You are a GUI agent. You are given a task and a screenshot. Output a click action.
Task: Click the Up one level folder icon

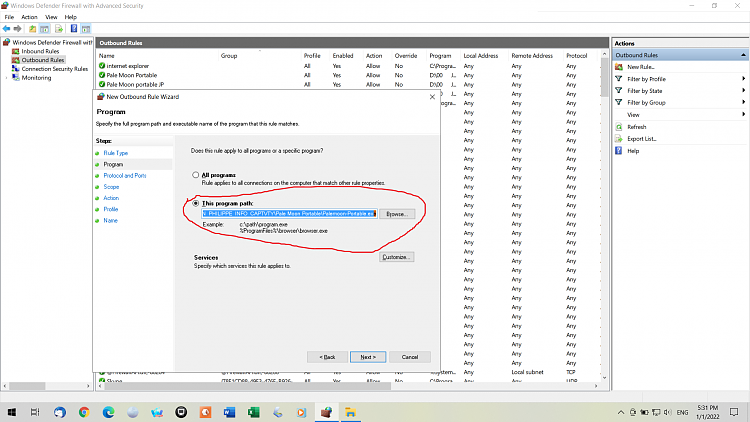33,29
